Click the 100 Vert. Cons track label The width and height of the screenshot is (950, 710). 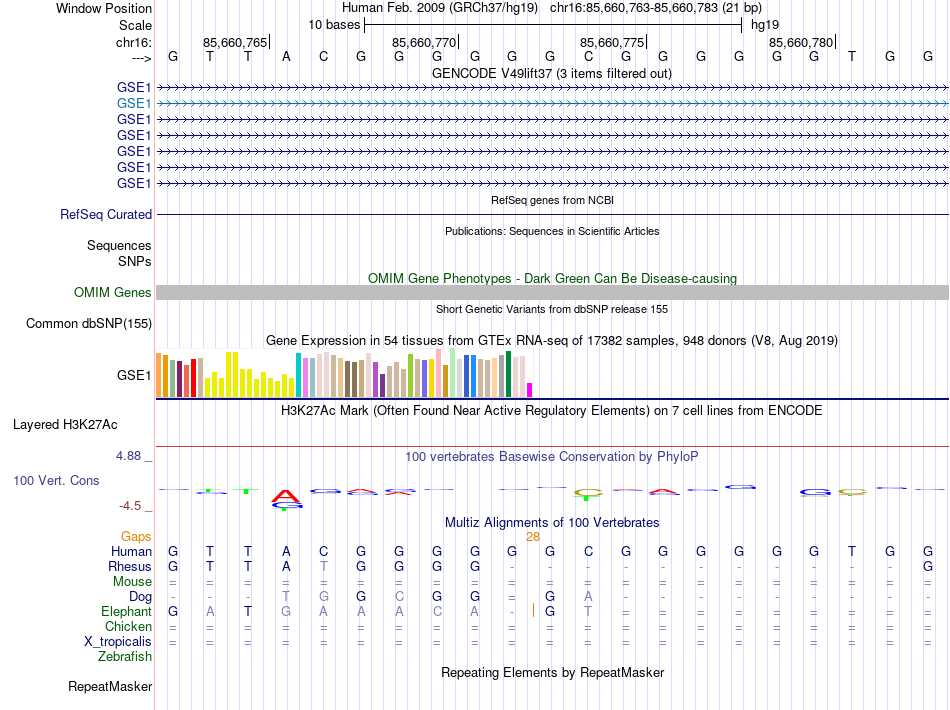pyautogui.click(x=56, y=480)
